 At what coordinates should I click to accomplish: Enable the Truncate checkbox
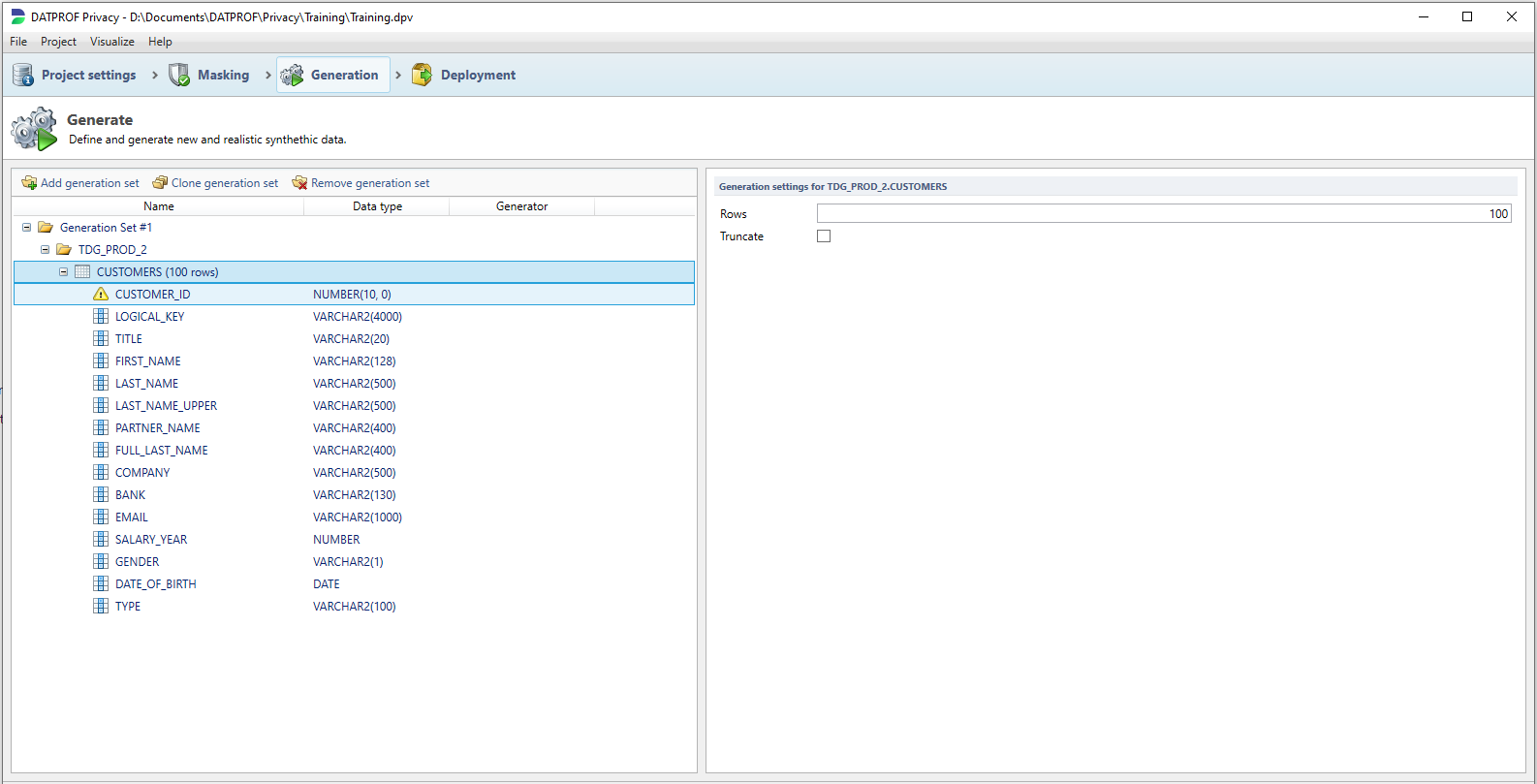pyautogui.click(x=824, y=236)
